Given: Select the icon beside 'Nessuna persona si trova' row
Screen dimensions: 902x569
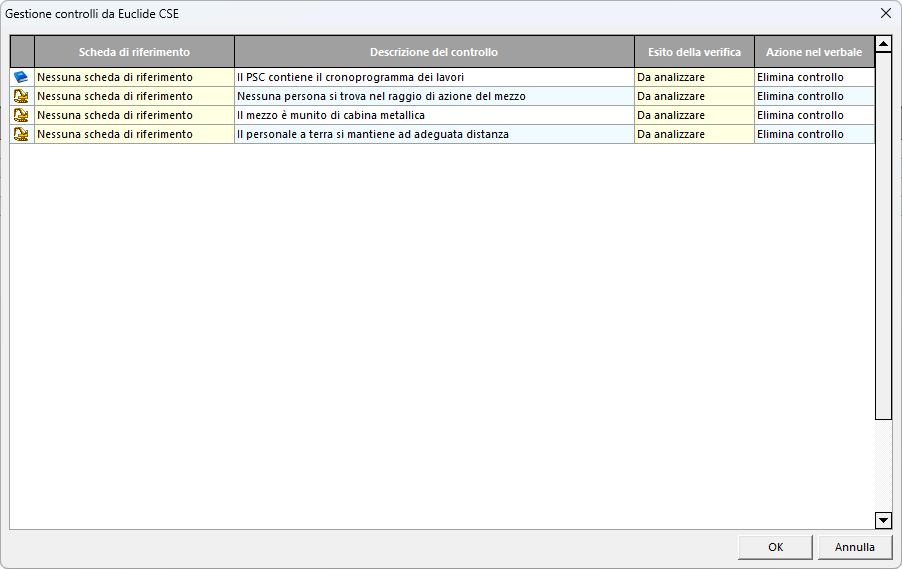Looking at the screenshot, I should pyautogui.click(x=21, y=96).
